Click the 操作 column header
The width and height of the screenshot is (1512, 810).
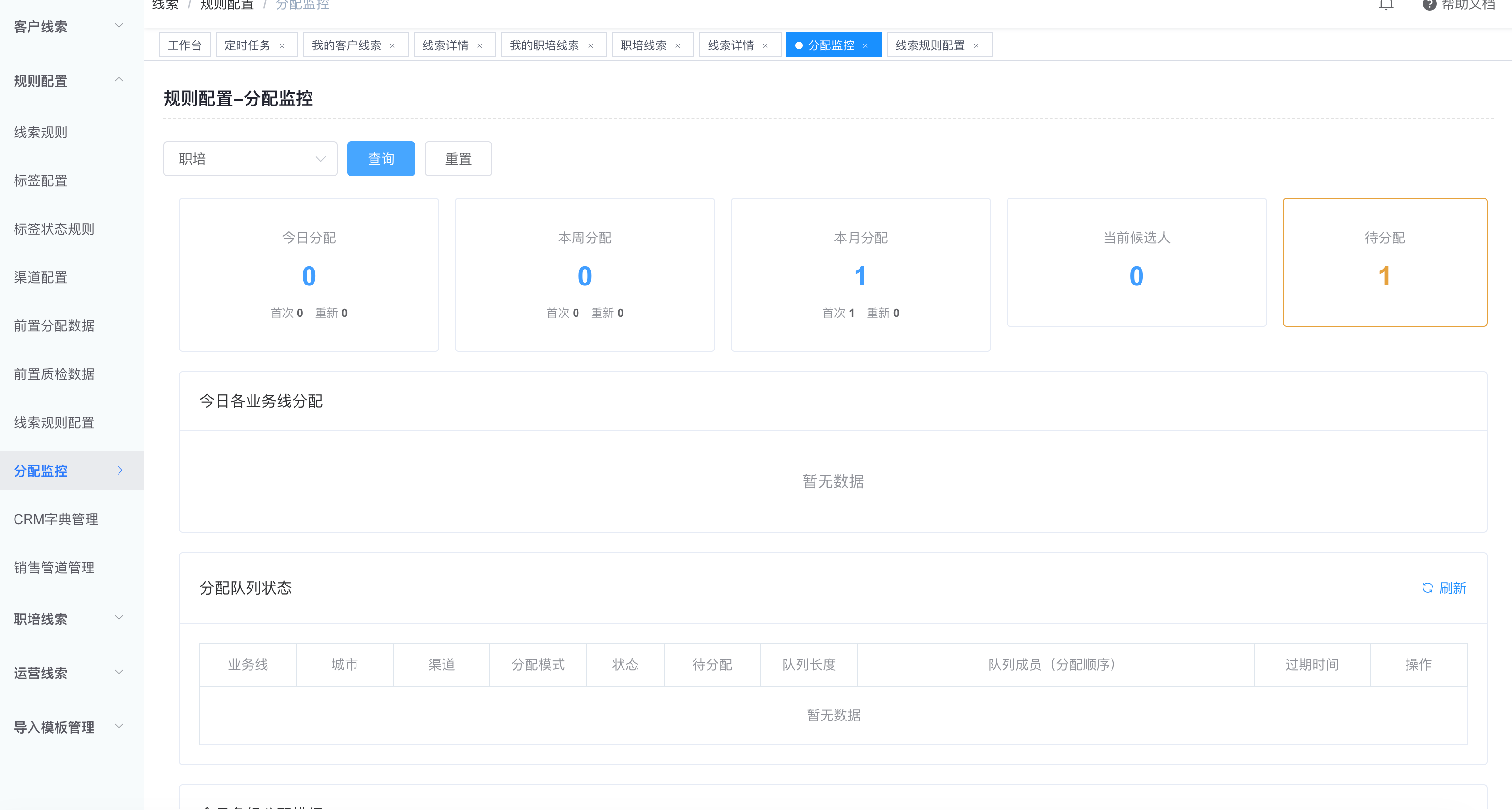click(x=1418, y=664)
